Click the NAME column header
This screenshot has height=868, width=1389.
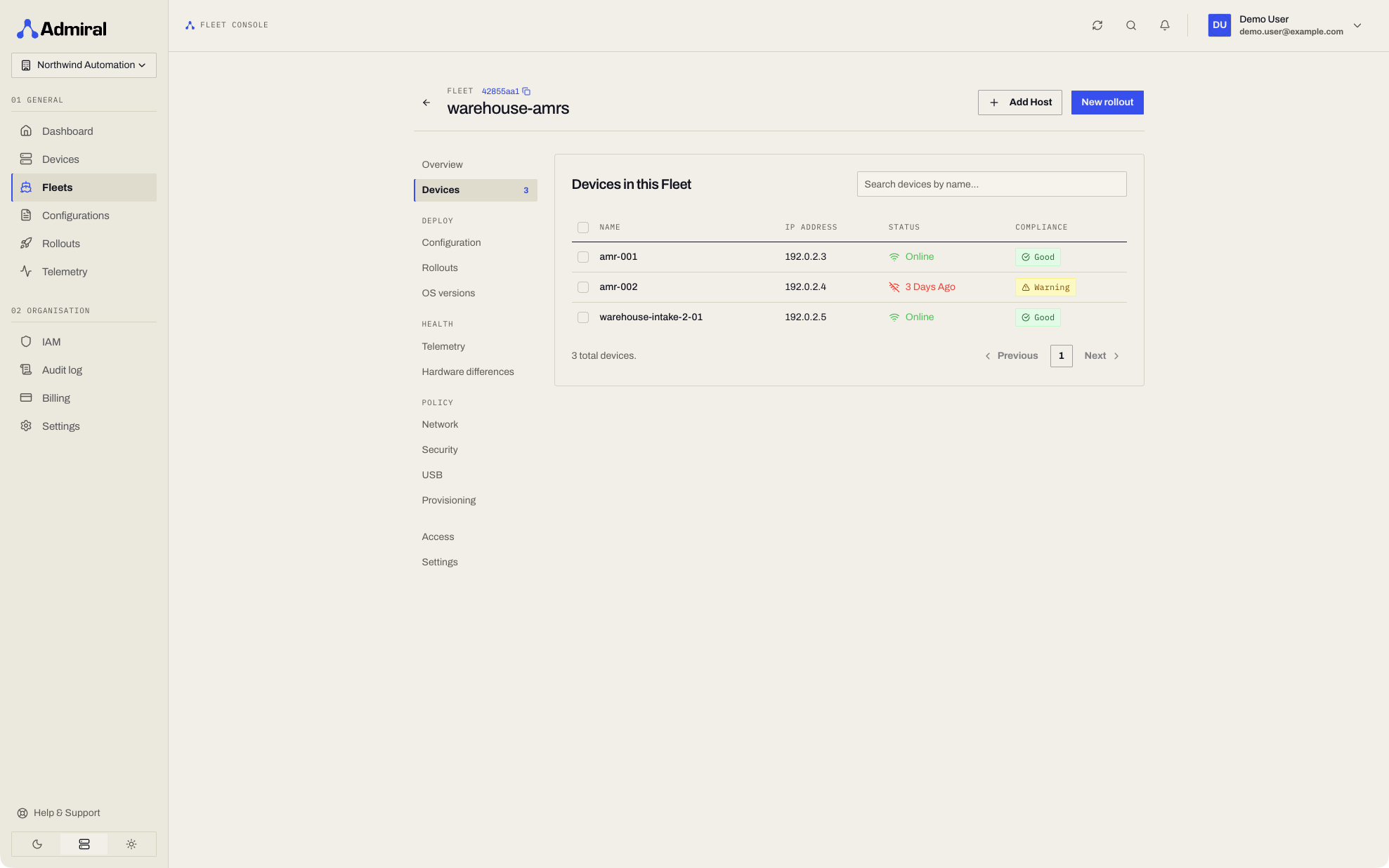tap(610, 228)
